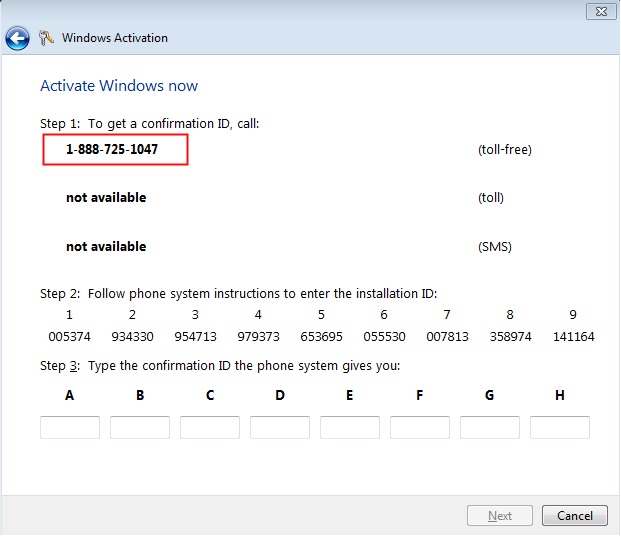Click installation ID block 358974

pyautogui.click(x=510, y=337)
